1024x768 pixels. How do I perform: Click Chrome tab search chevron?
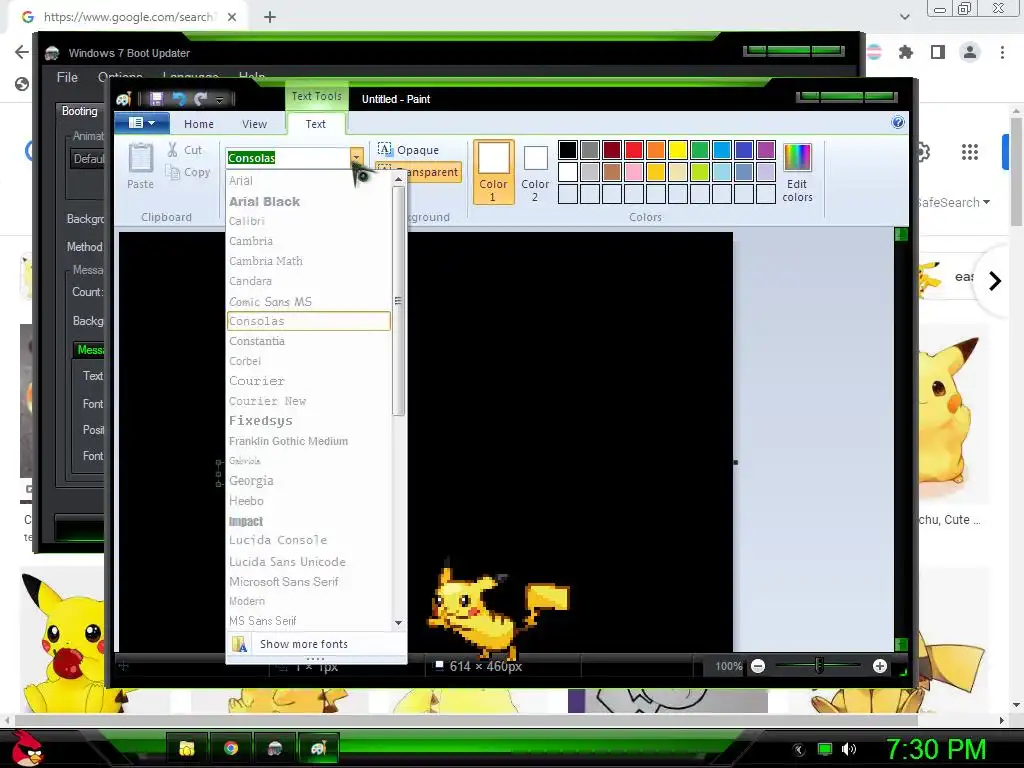[904, 17]
